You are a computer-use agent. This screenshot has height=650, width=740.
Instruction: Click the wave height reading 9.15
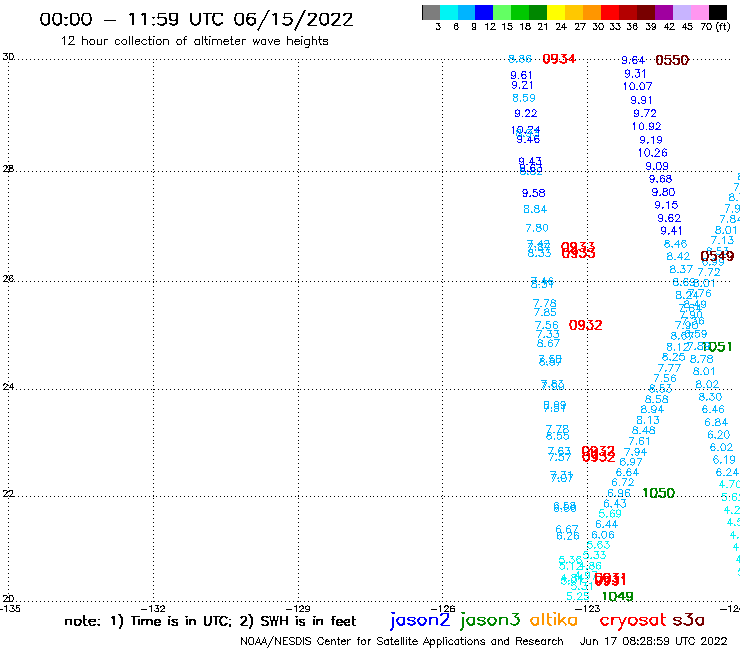(666, 205)
